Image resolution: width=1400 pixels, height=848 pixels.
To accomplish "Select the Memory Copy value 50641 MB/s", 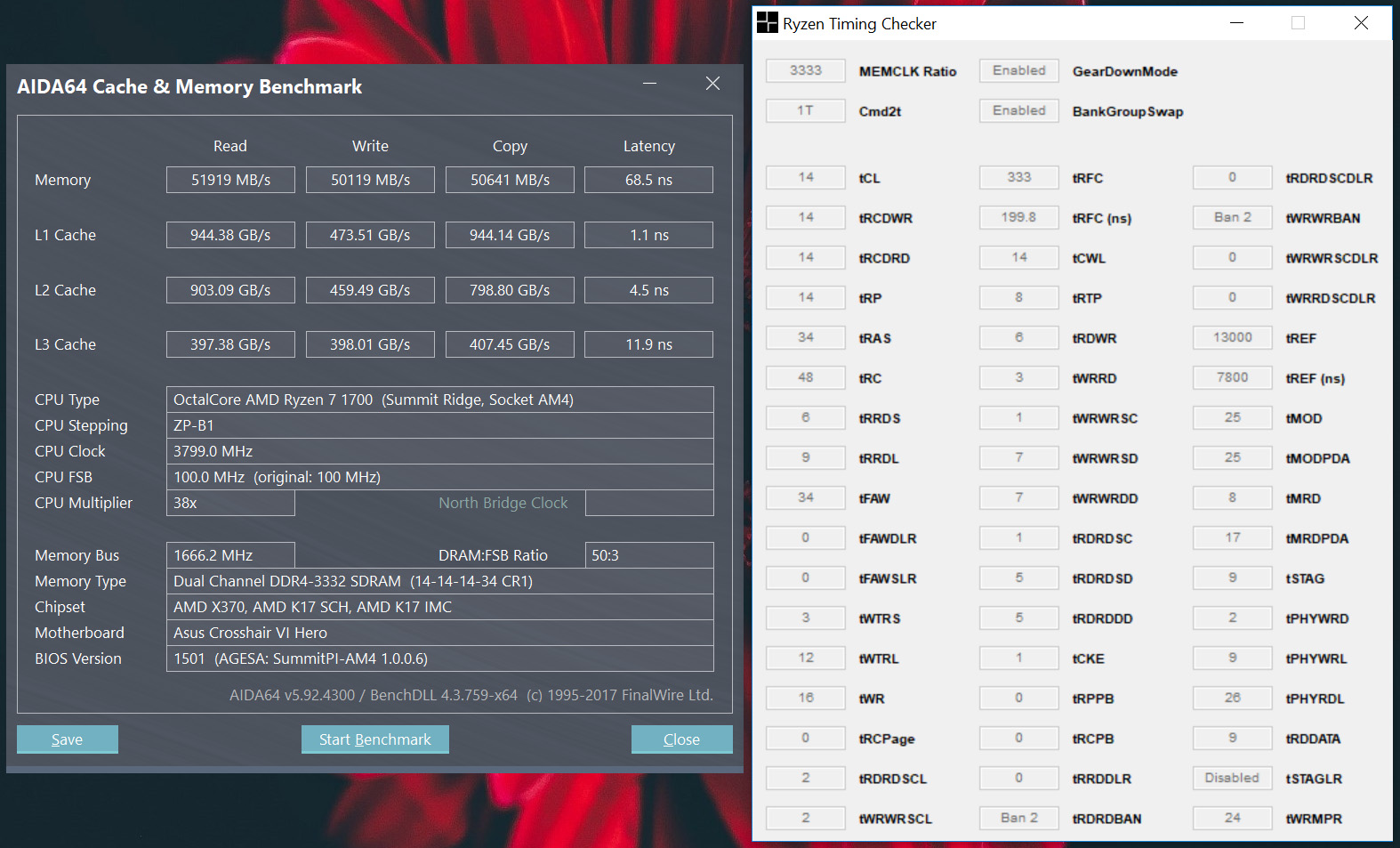I will pyautogui.click(x=510, y=180).
